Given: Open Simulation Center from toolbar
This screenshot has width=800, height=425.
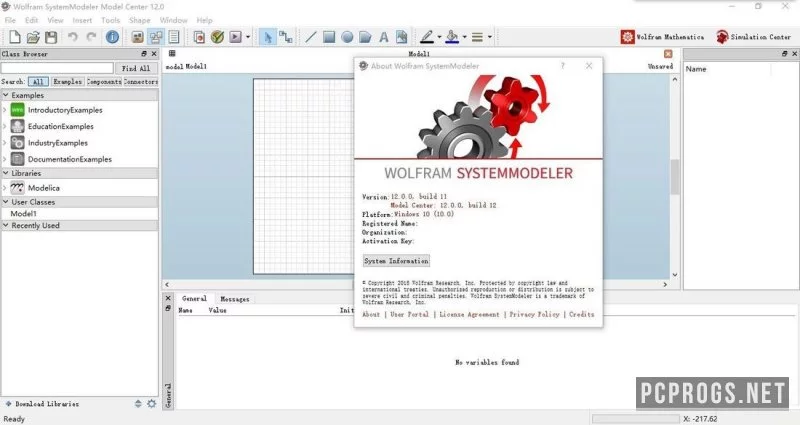Looking at the screenshot, I should [x=753, y=37].
